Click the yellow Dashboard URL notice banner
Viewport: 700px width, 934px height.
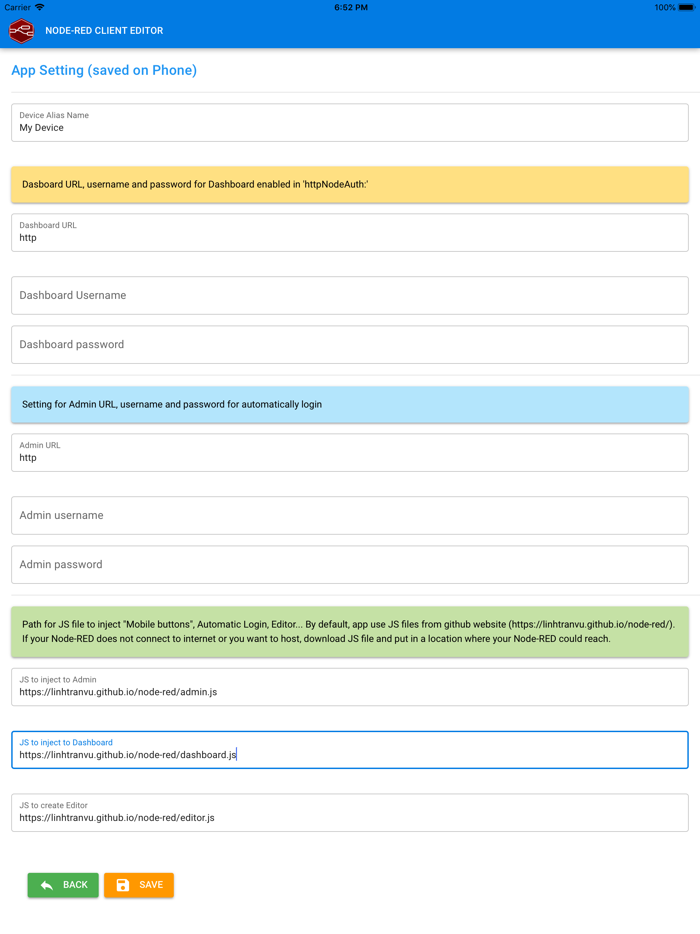348,184
